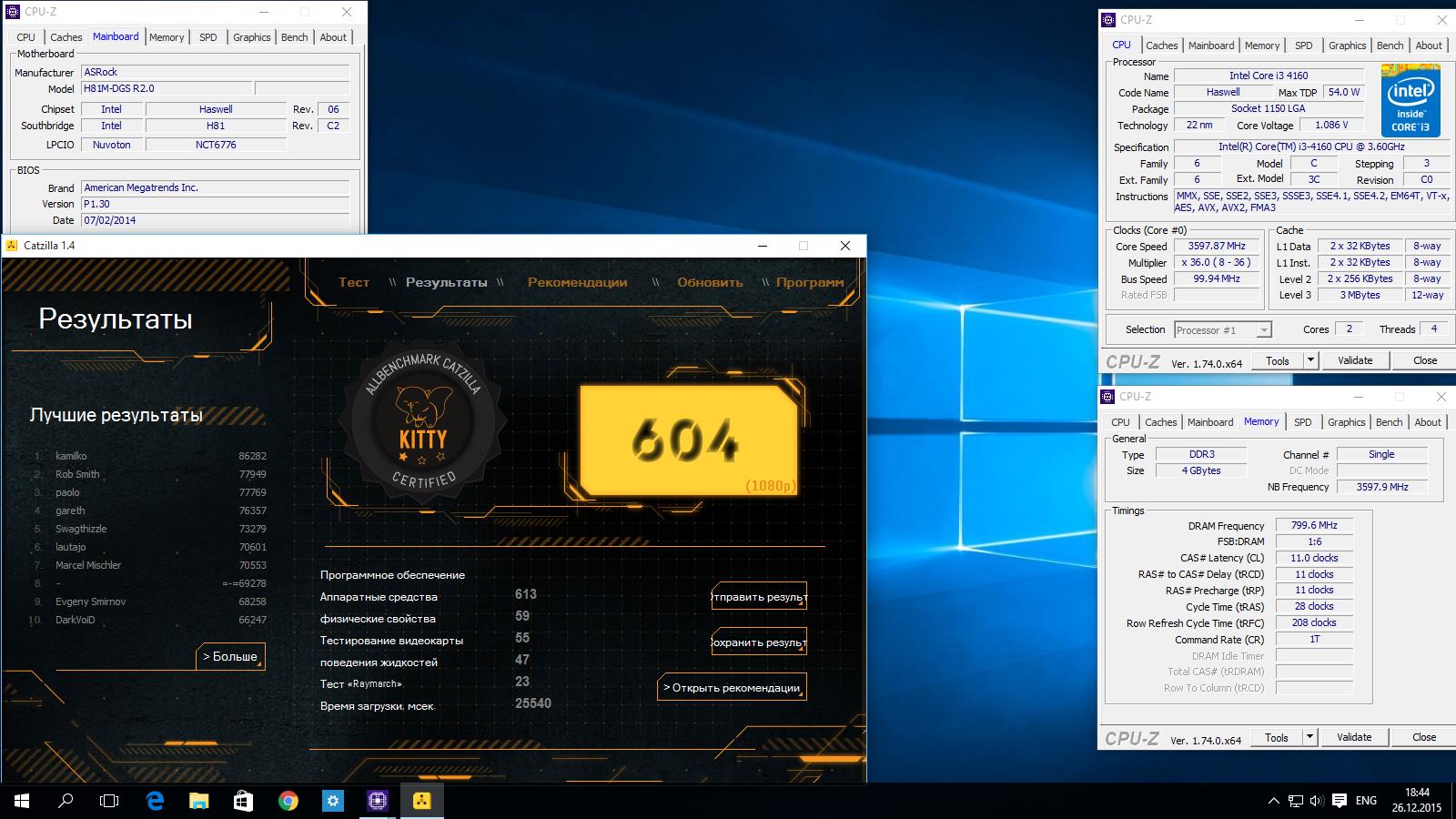Open SPD tab in Memory window
Screen dimensions: 1456x819
1303,422
